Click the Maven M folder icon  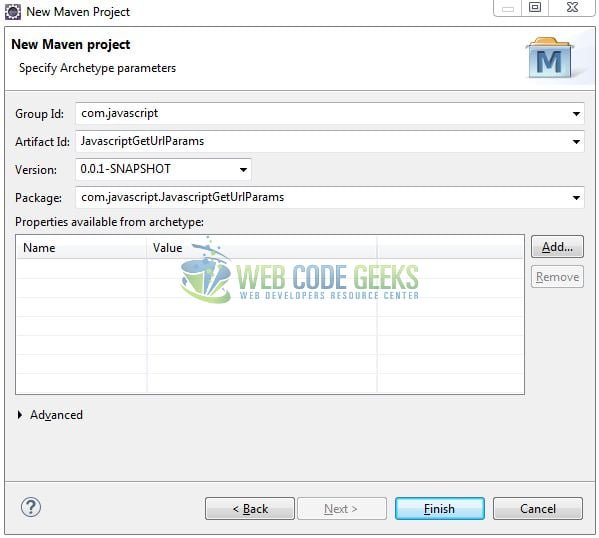pyautogui.click(x=549, y=58)
